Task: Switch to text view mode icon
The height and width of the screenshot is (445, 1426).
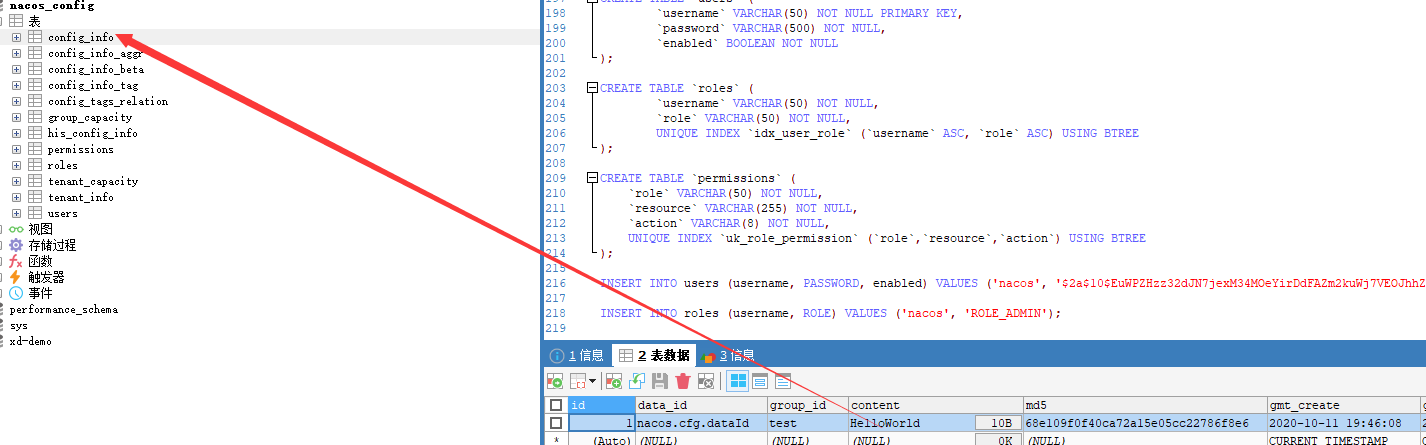Action: coord(783,381)
